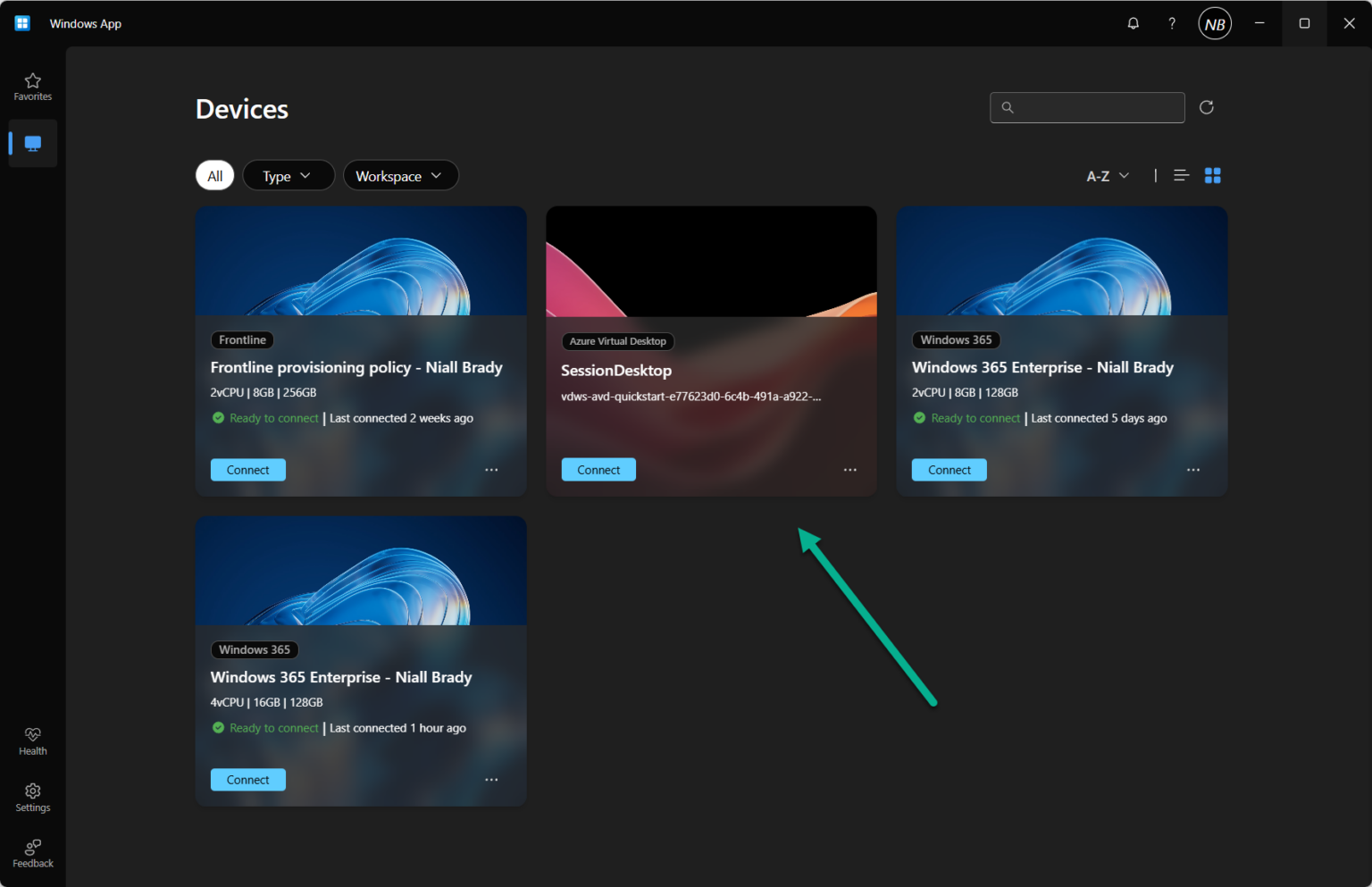The width and height of the screenshot is (1372, 887).
Task: Open Settings from the sidebar
Action: pos(32,797)
